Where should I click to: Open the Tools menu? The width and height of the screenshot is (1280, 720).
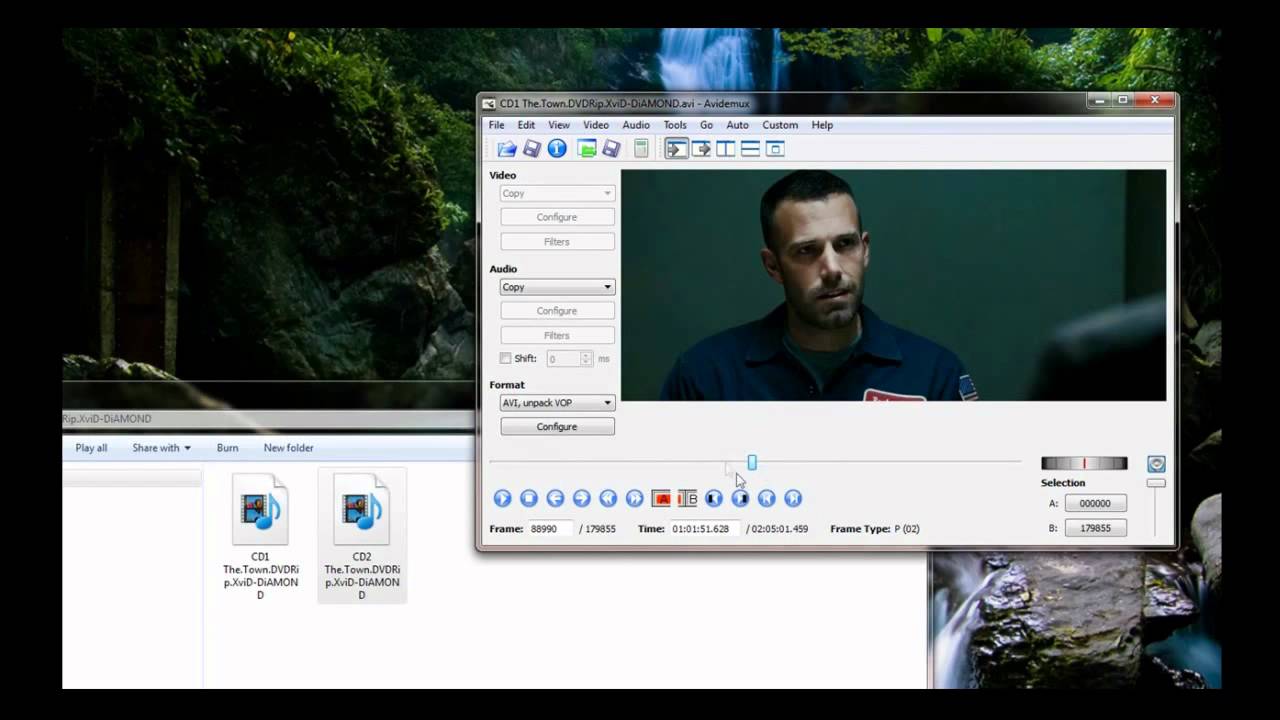click(x=675, y=125)
